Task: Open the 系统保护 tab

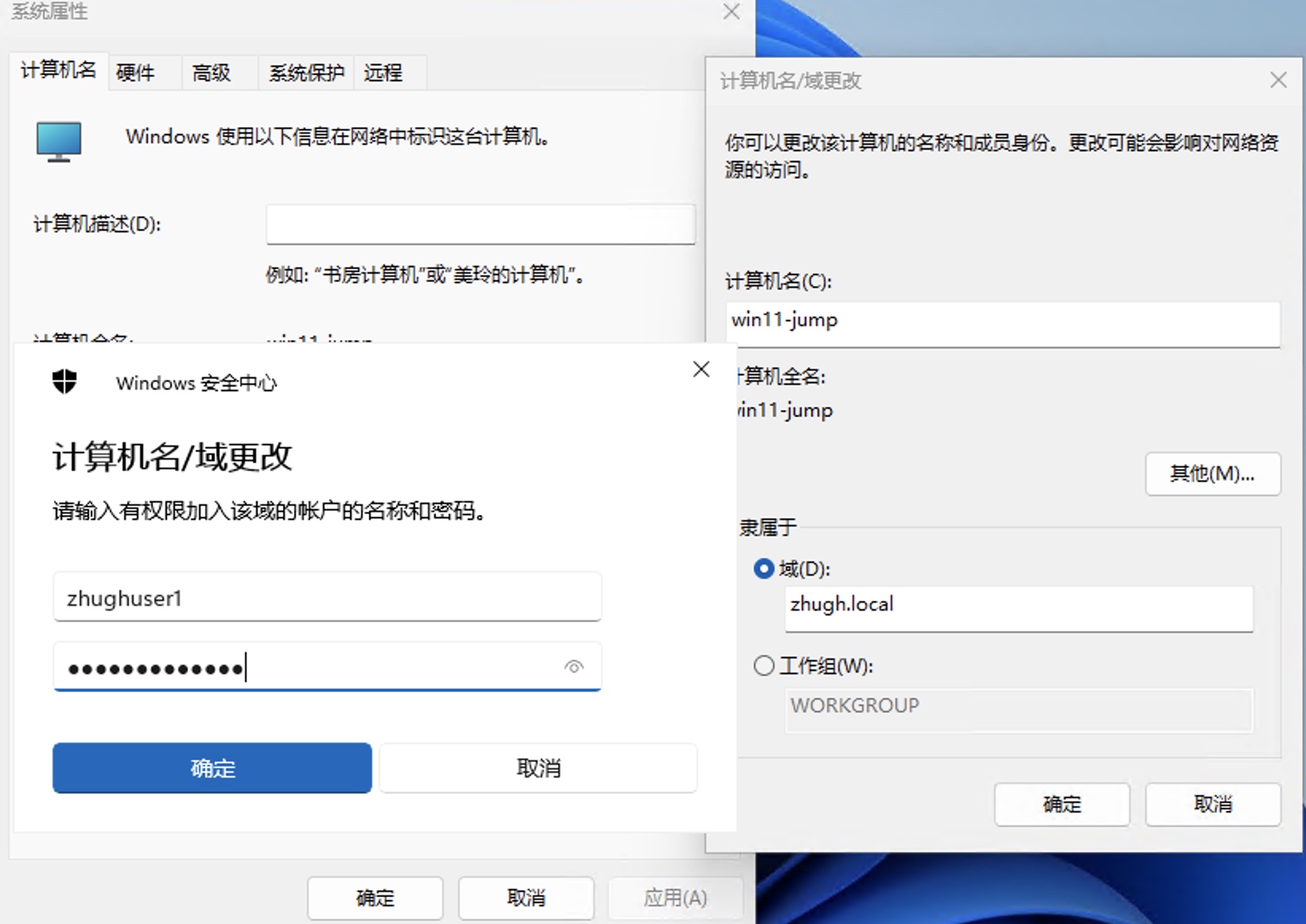Action: point(306,73)
